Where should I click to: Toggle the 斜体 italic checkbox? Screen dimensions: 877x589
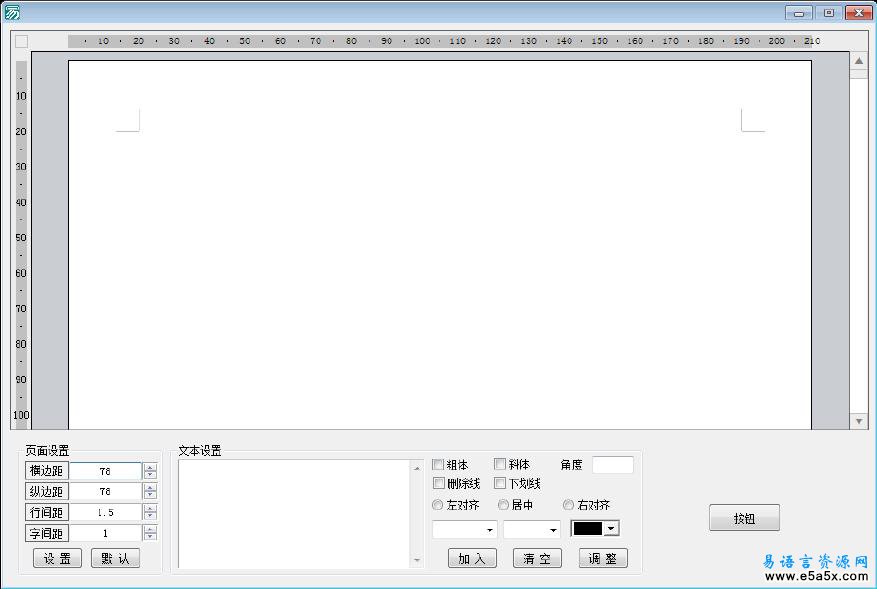tap(500, 465)
